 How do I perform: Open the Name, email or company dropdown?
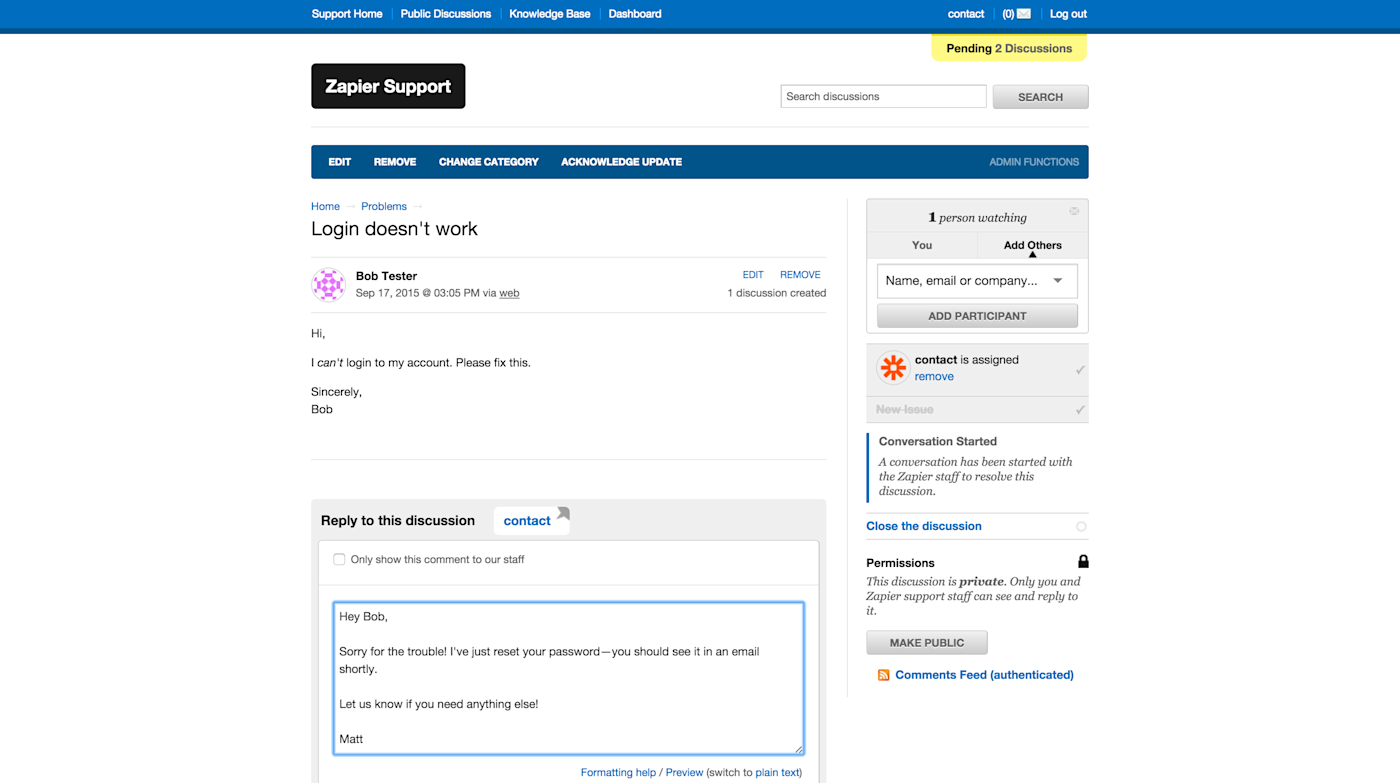977,281
